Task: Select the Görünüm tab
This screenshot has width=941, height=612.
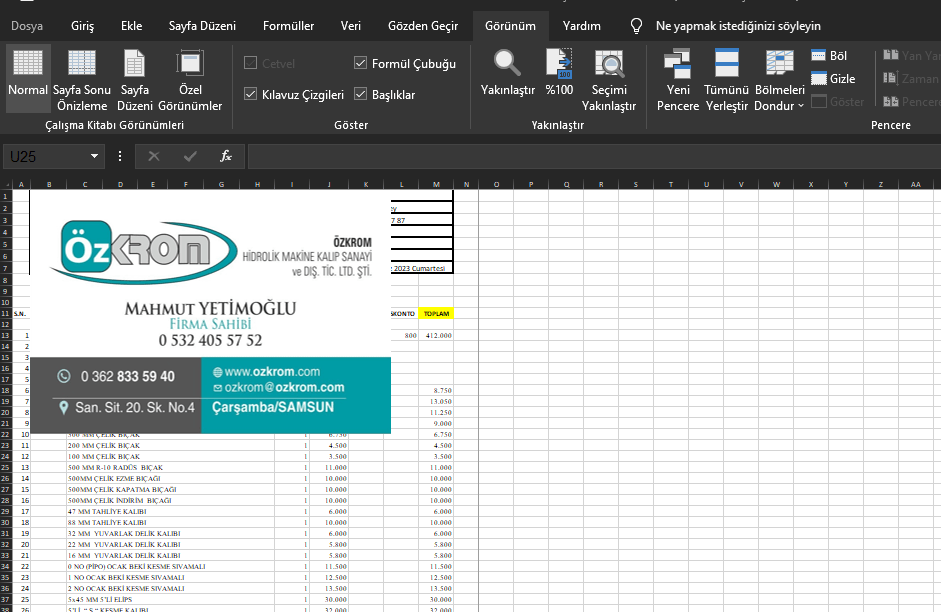Action: 510,26
